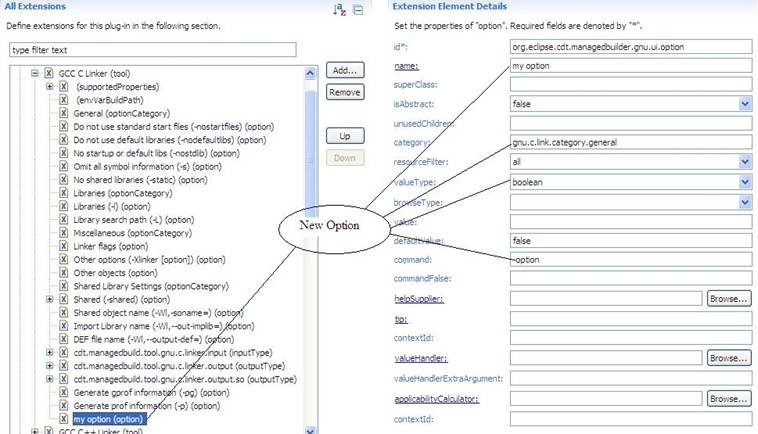
Task: Click the Up button
Action: tap(345, 136)
